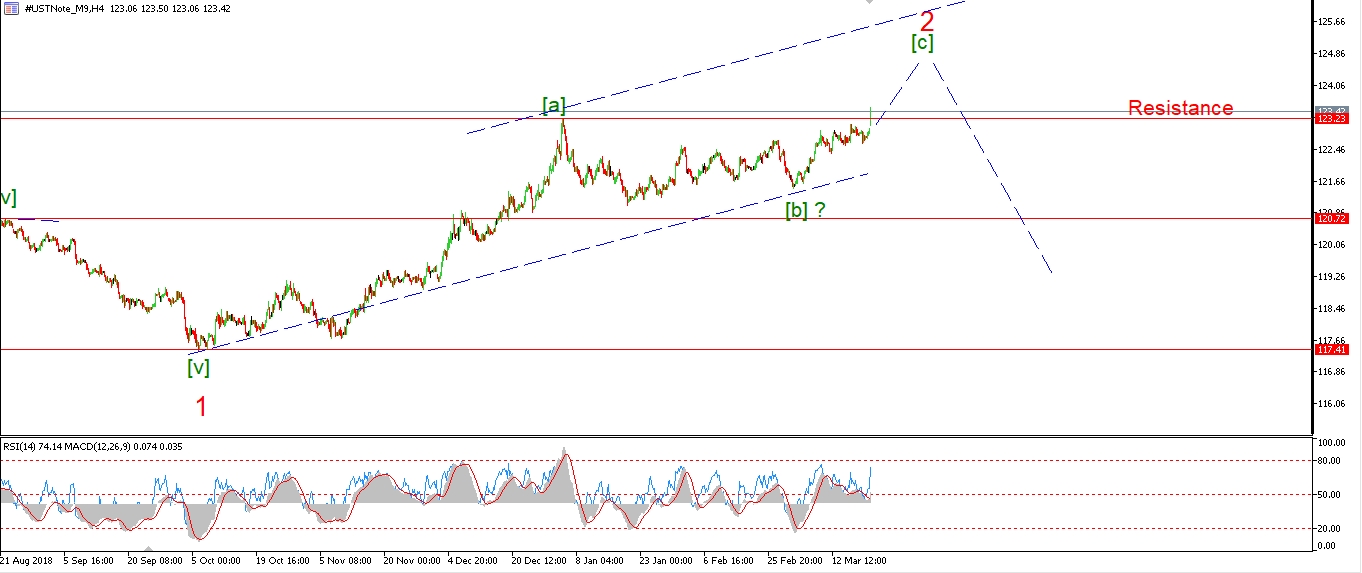The width and height of the screenshot is (1362, 573).
Task: Select the red wave '2' label
Action: pos(926,22)
